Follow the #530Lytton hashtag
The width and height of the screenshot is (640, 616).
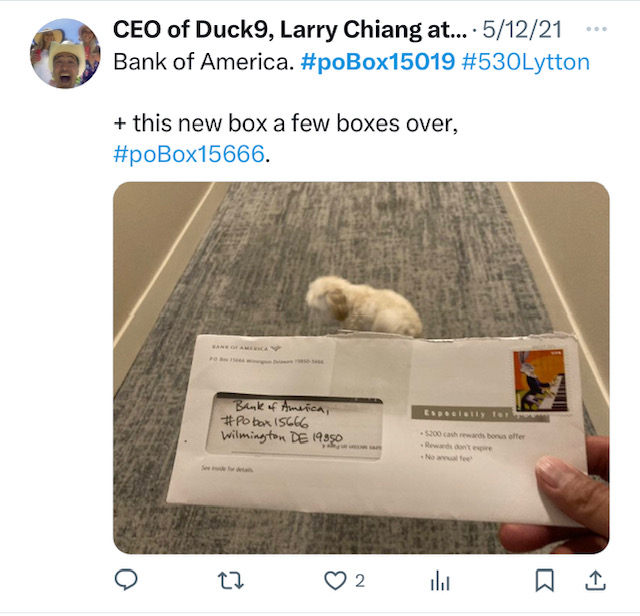click(526, 62)
